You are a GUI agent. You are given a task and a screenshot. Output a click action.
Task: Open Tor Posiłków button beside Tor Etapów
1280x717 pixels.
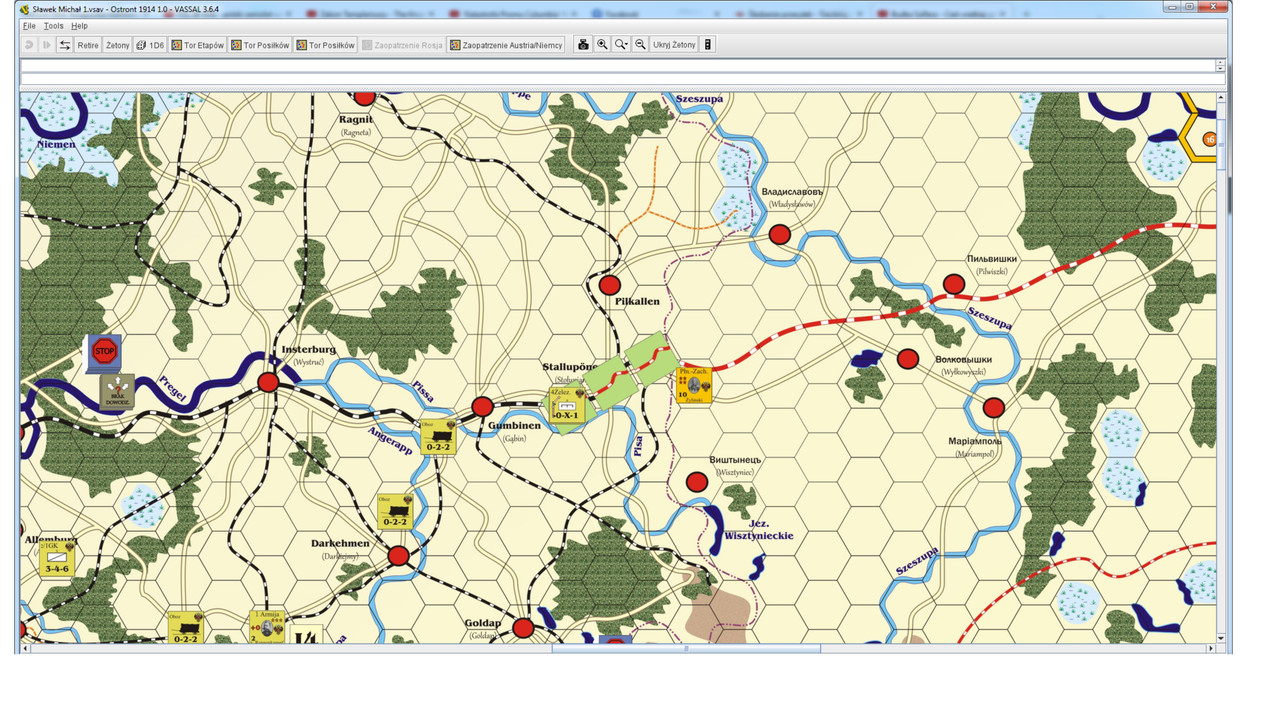260,45
